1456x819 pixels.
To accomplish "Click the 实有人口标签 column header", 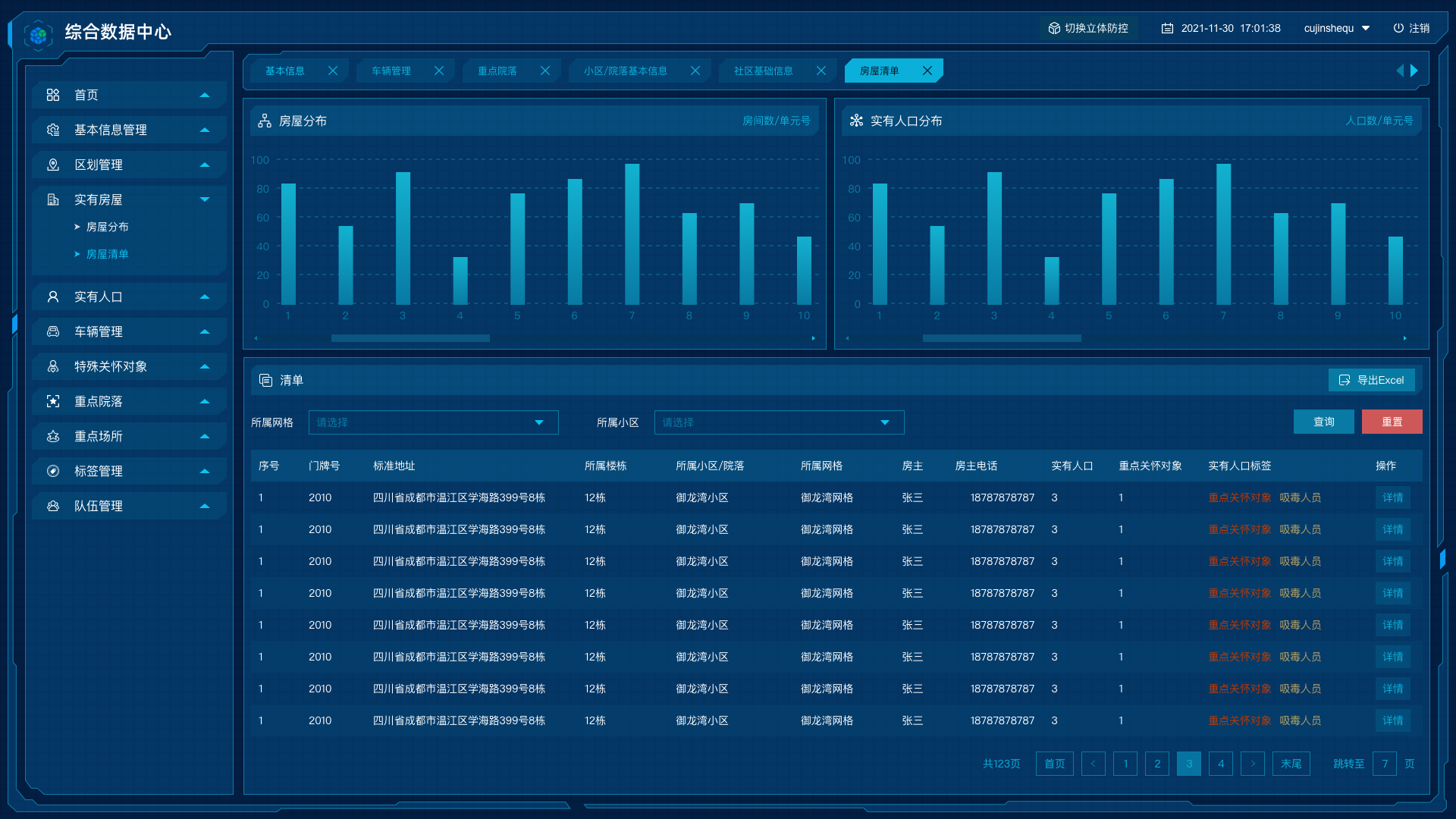I will click(1240, 466).
